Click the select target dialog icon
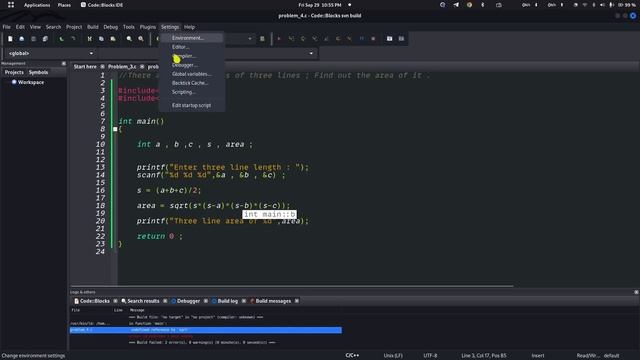 [x=262, y=39]
